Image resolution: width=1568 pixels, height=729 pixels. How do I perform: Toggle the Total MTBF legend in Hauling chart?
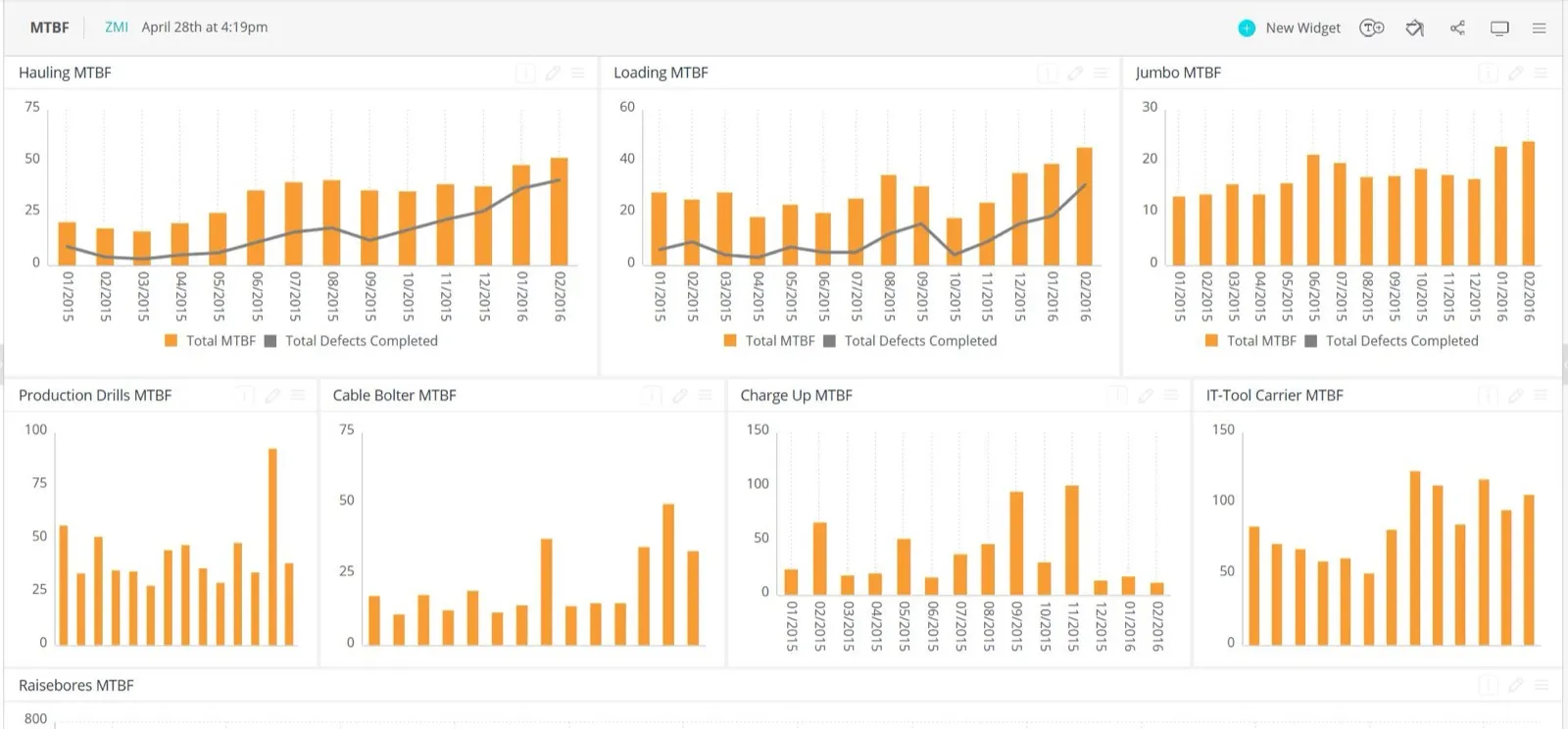point(211,341)
